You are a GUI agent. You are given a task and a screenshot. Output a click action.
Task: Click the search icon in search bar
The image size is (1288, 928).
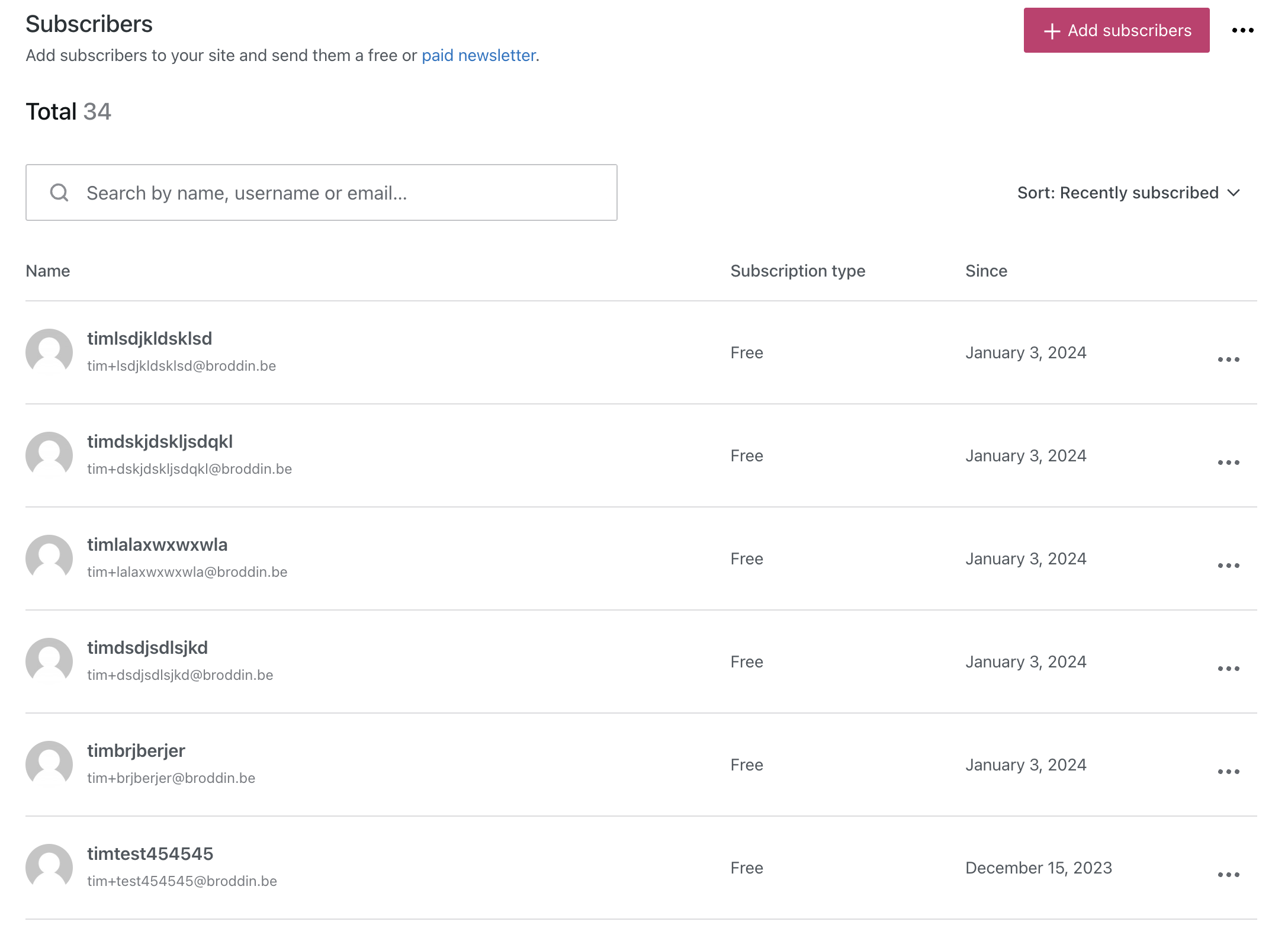59,192
